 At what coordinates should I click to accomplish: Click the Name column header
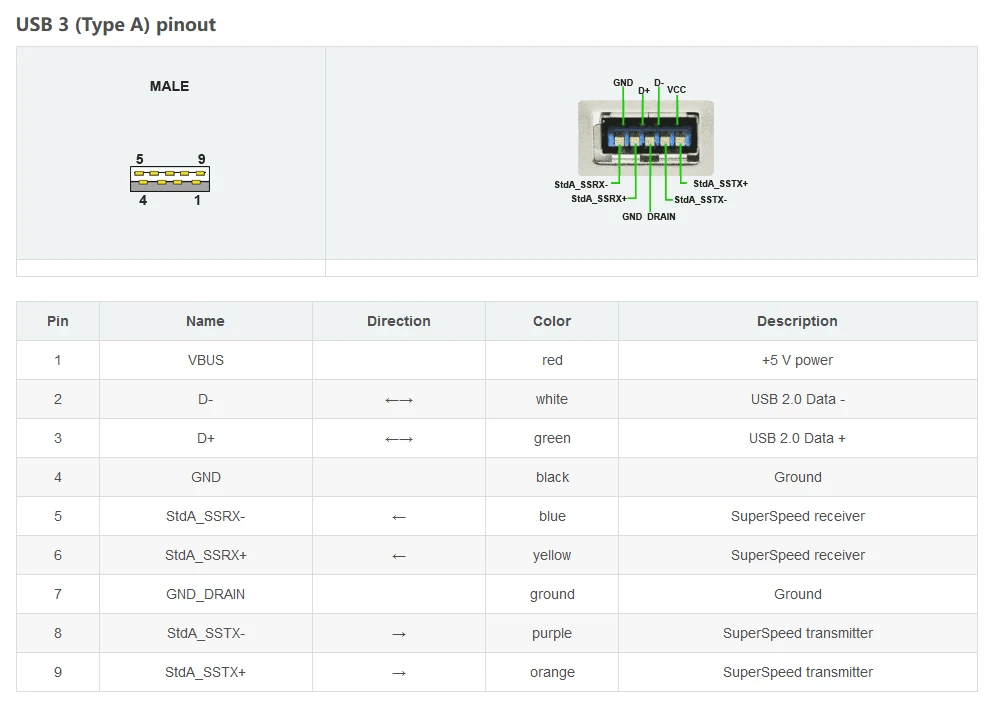[206, 321]
